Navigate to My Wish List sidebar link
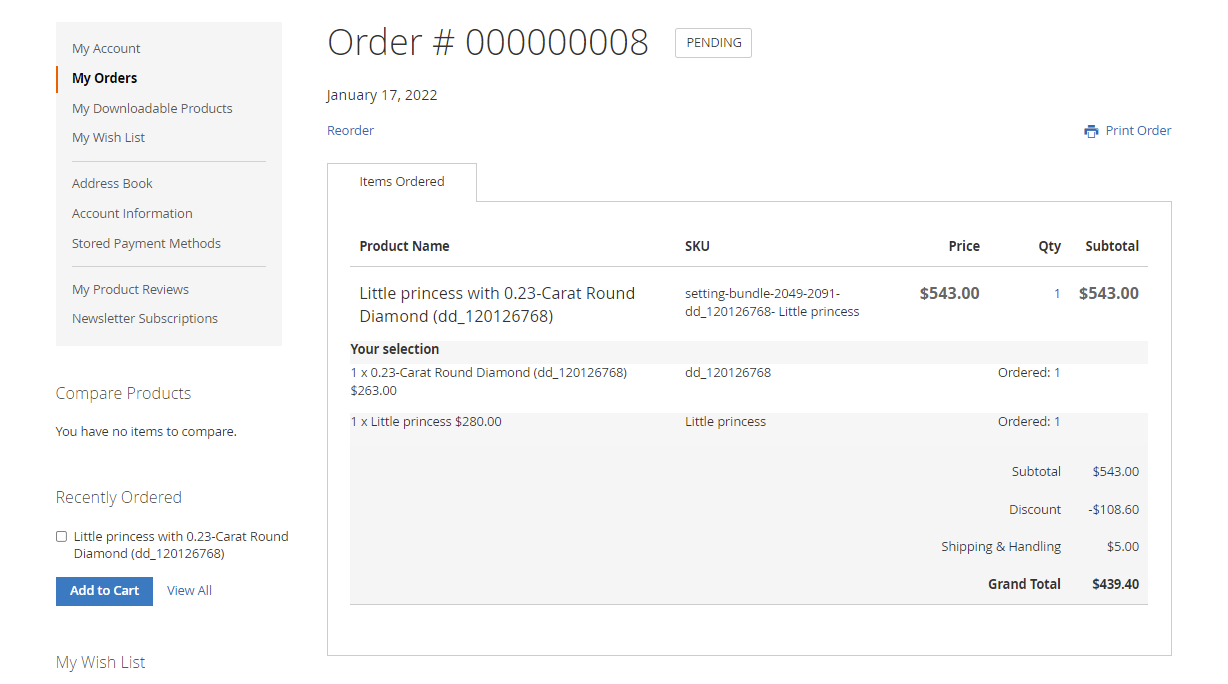This screenshot has height=684, width=1228. pyautogui.click(x=108, y=137)
